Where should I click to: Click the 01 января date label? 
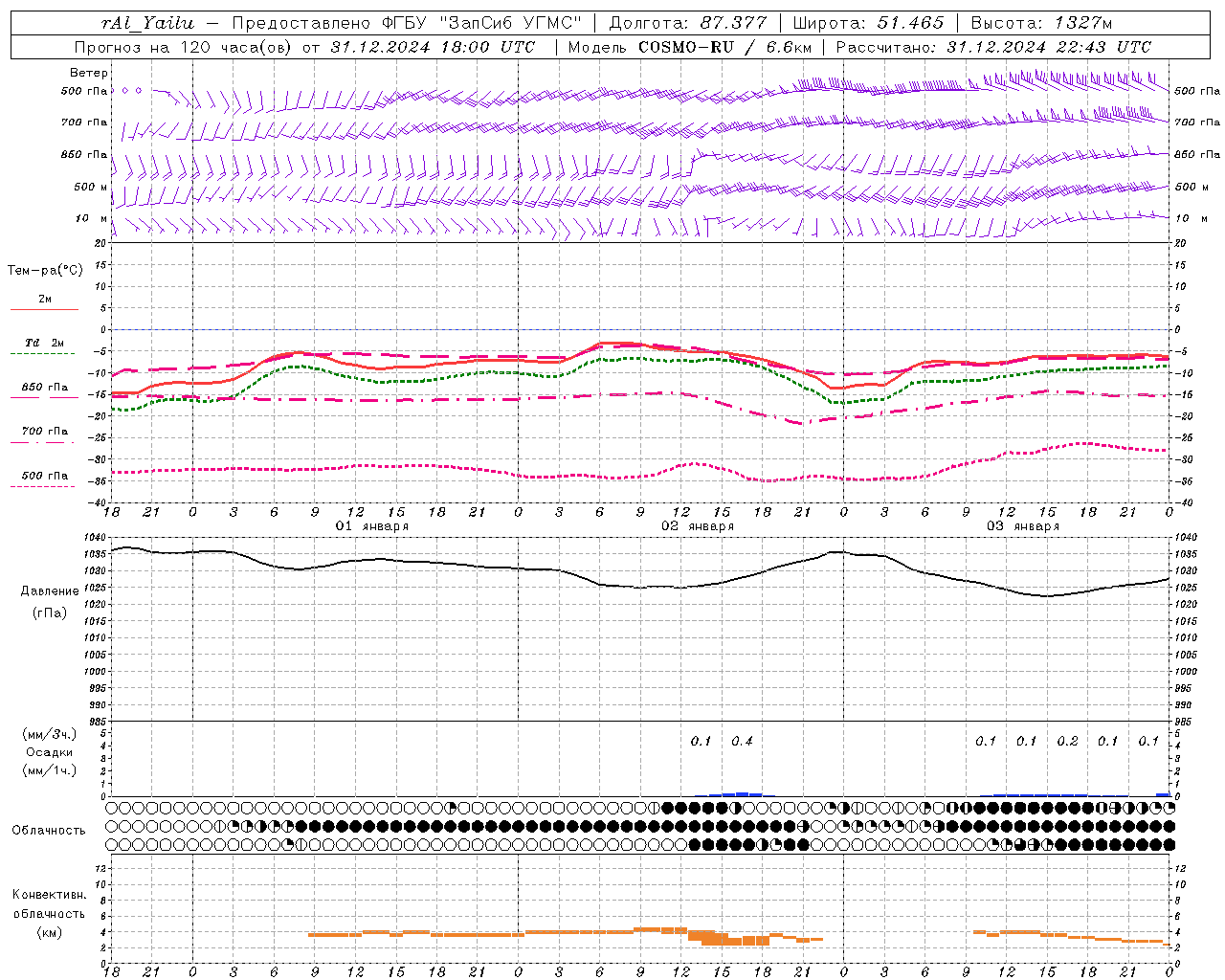pos(371,526)
